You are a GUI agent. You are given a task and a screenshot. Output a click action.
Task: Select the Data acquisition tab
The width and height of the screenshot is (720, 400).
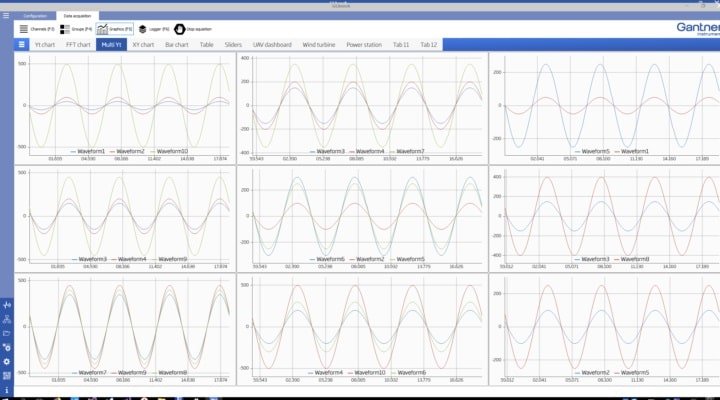(77, 16)
